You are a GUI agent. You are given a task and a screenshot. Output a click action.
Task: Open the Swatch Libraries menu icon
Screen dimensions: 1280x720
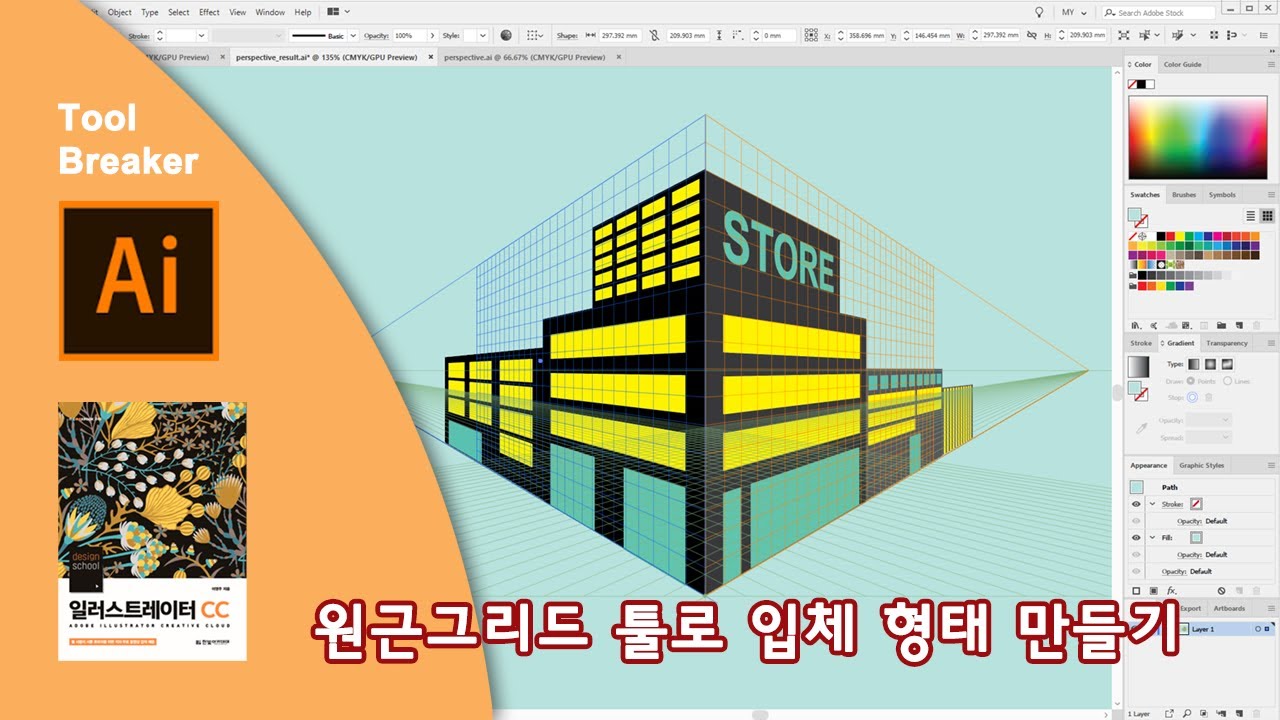click(1137, 325)
